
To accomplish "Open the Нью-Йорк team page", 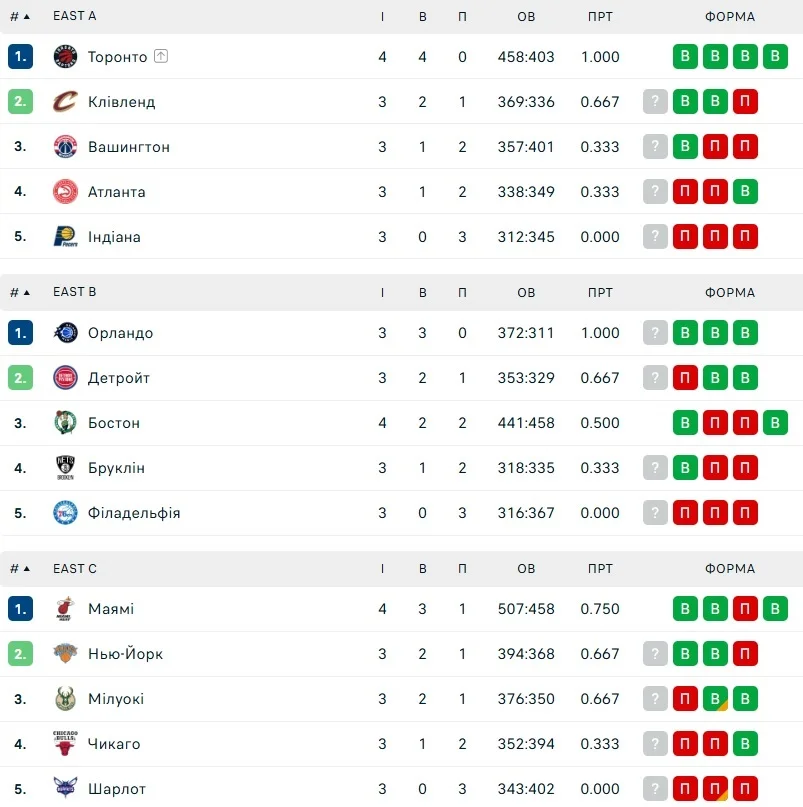I will point(125,654).
